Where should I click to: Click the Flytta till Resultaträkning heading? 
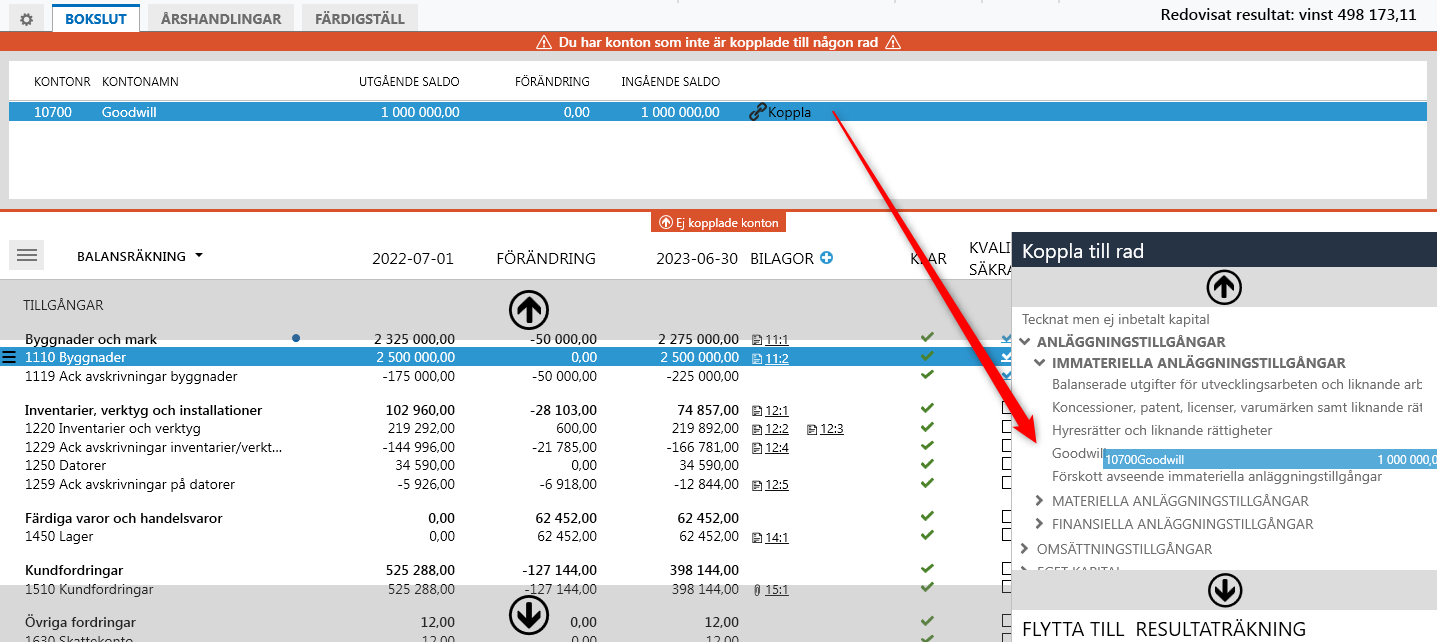click(1164, 629)
